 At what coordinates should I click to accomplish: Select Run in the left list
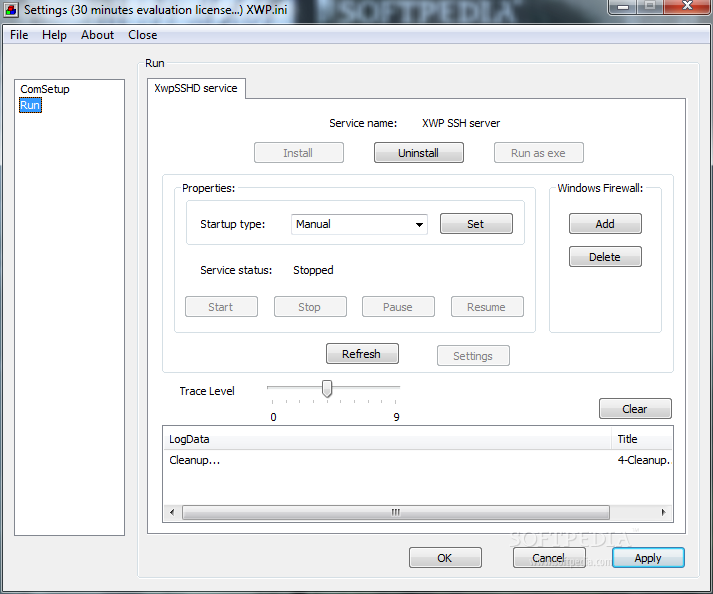[x=30, y=105]
